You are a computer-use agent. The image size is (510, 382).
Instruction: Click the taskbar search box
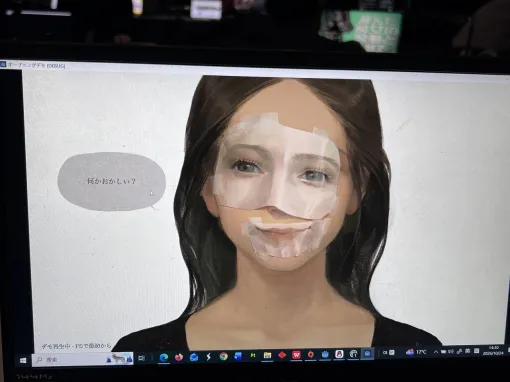pos(83,359)
